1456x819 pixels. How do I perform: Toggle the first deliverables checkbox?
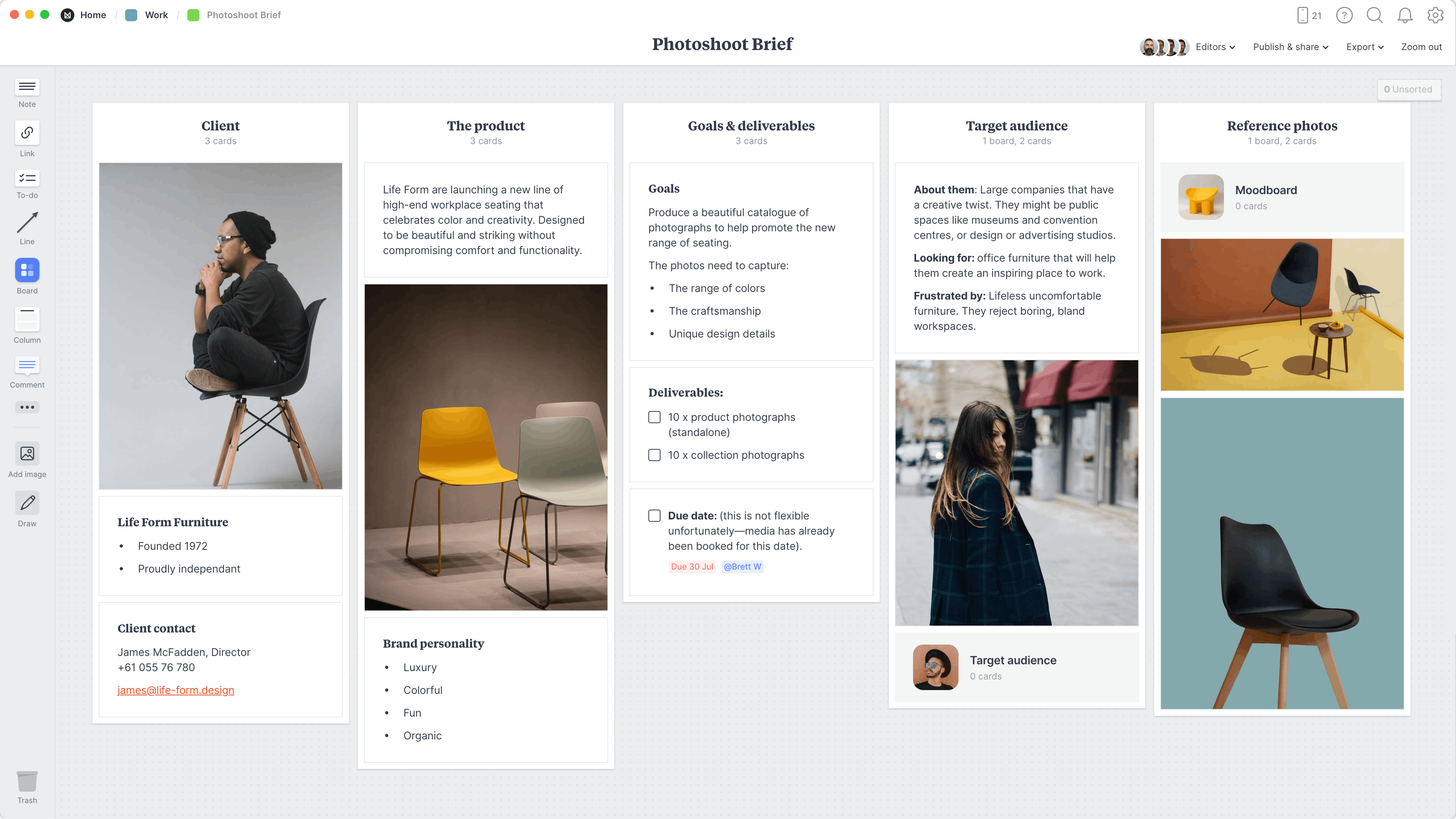pyautogui.click(x=654, y=417)
